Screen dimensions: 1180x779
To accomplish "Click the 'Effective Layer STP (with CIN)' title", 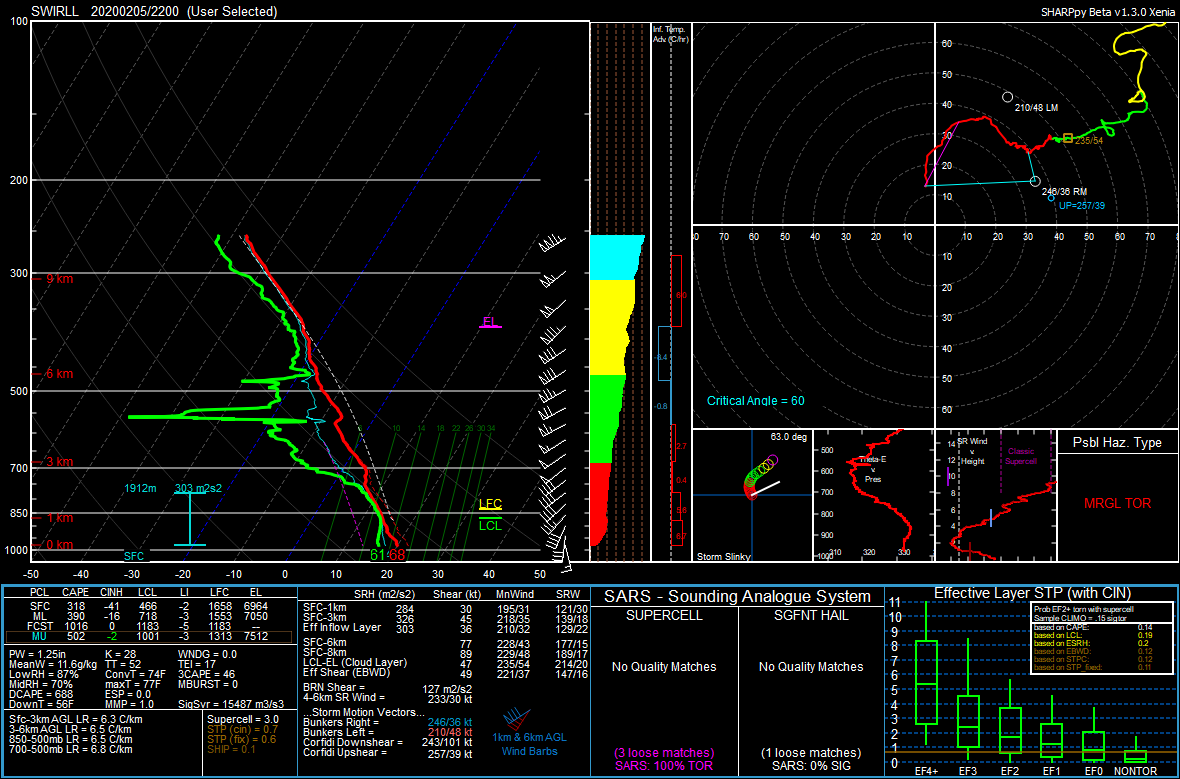I will tap(1032, 593).
